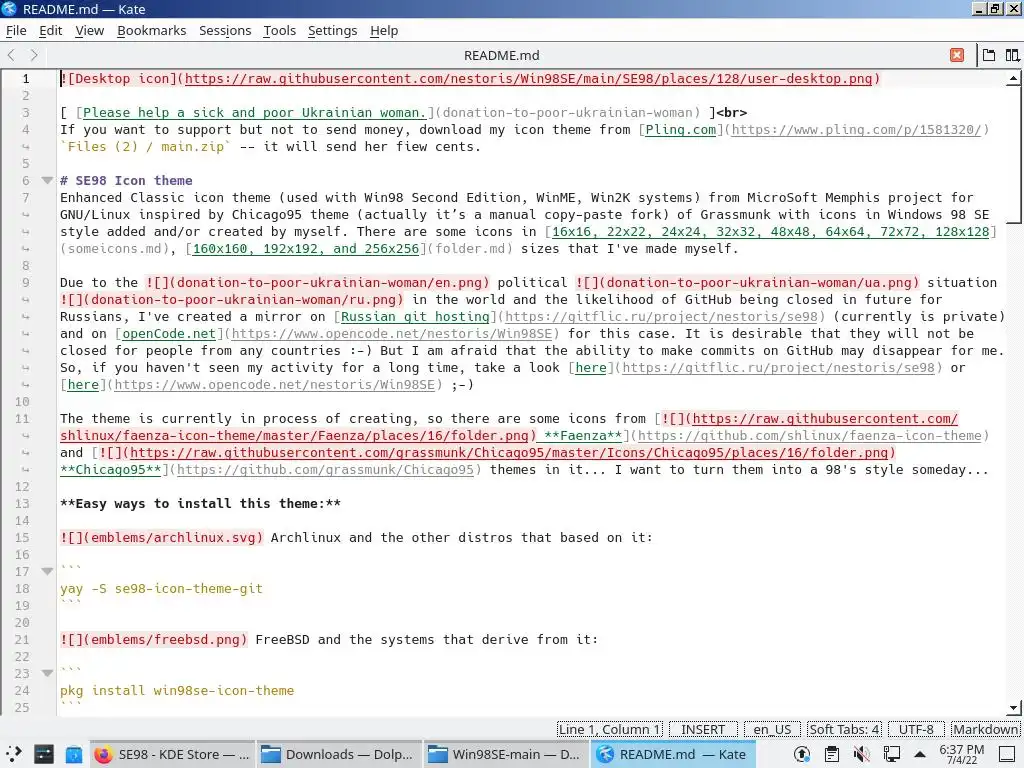Select the README.md tab
Viewport: 1024px width, 768px height.
point(502,56)
